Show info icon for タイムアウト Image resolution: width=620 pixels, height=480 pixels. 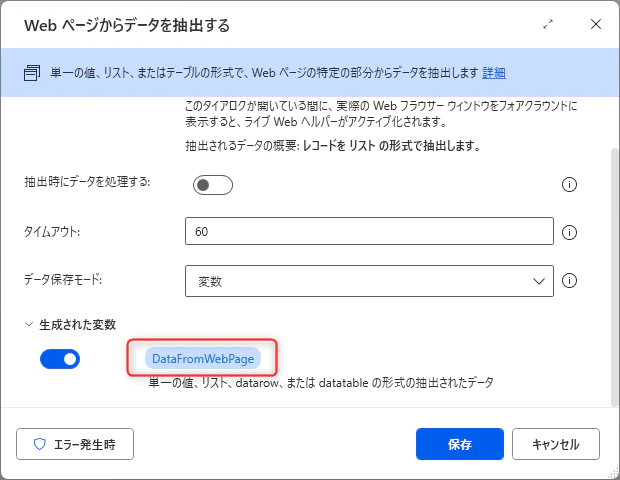(x=569, y=232)
